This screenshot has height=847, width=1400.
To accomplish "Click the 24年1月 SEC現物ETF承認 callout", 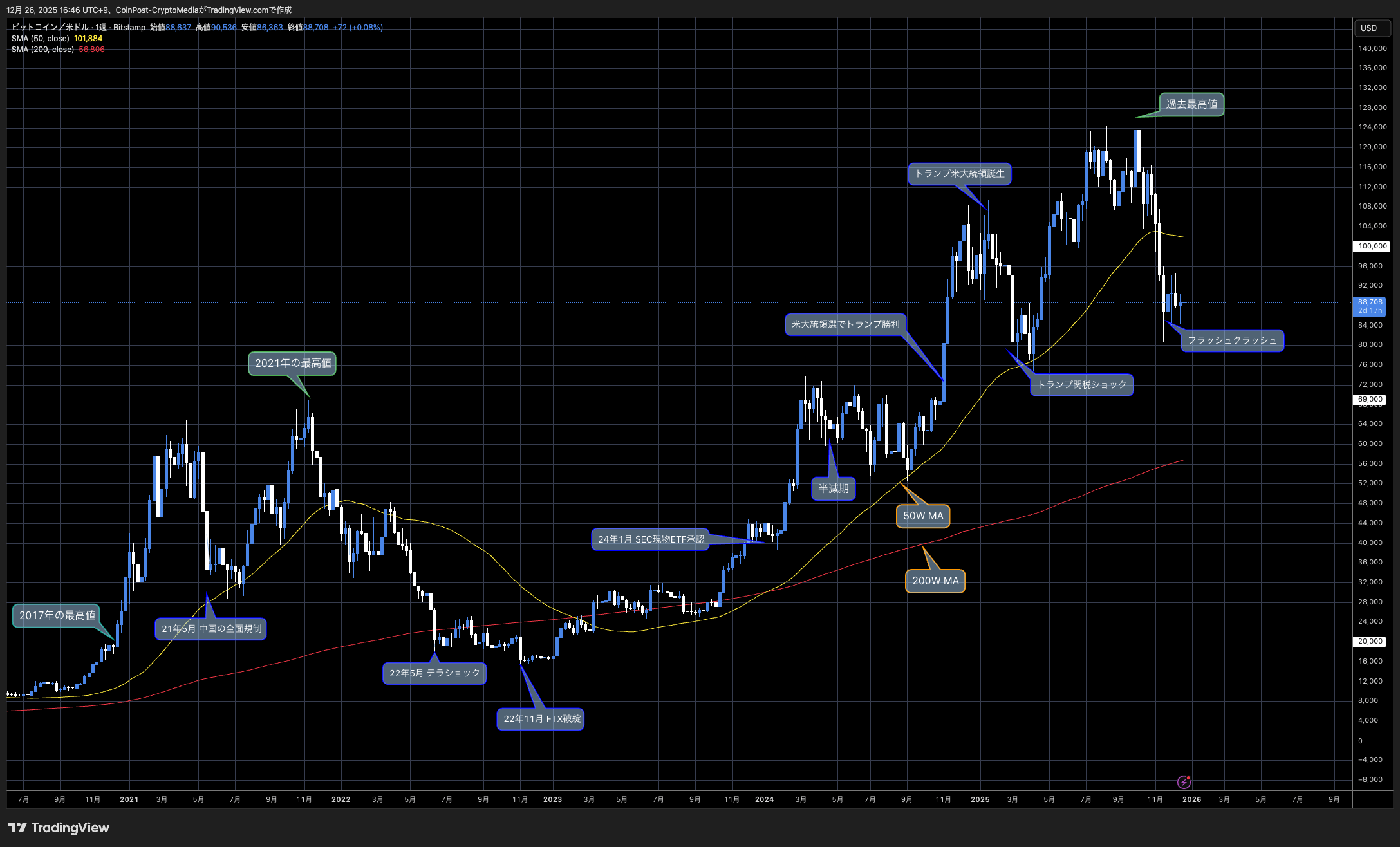I will (651, 539).
